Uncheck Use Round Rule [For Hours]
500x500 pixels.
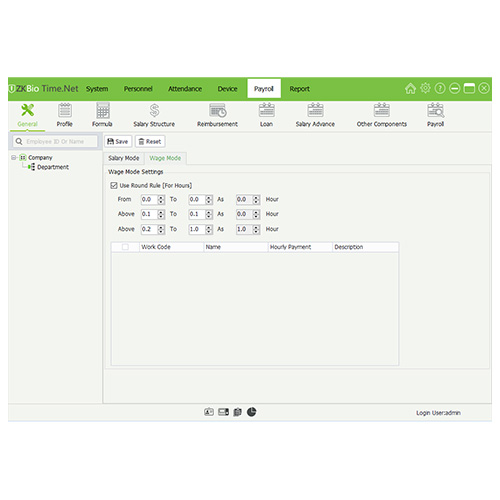(x=114, y=185)
